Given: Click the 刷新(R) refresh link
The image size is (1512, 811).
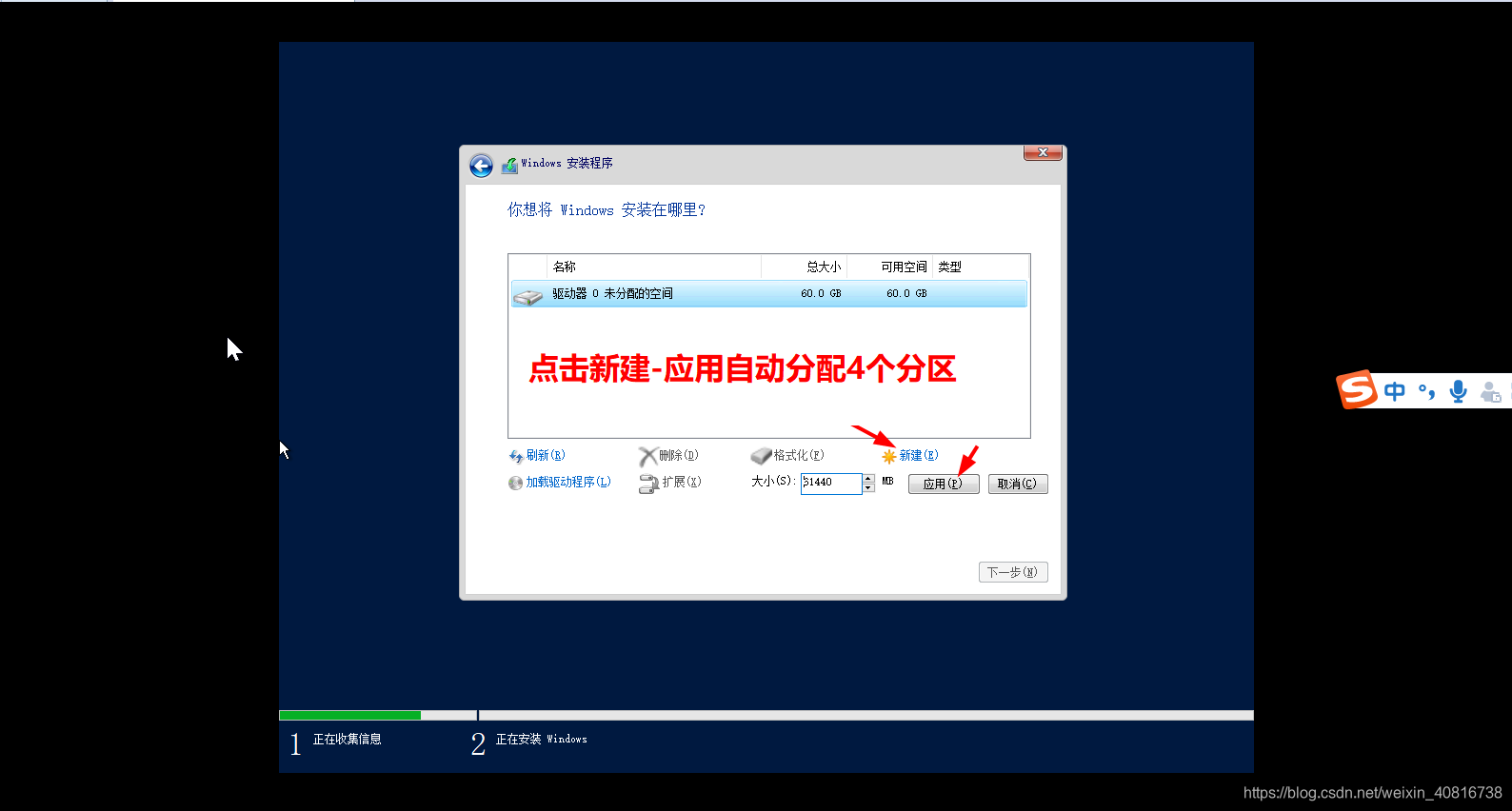Looking at the screenshot, I should [x=546, y=456].
